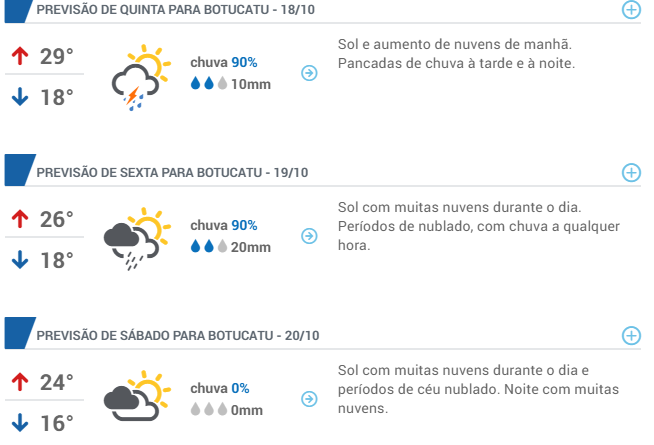654x445 pixels.
Task: Expand Friday 19/10 forecast plus icon
Action: click(631, 172)
